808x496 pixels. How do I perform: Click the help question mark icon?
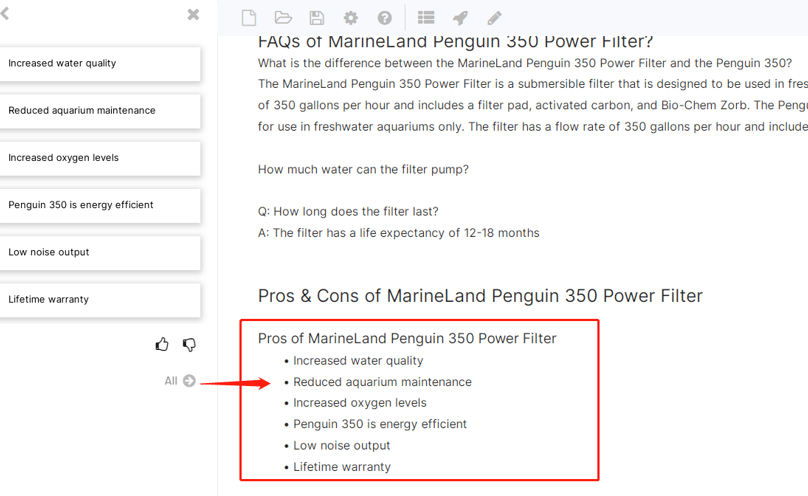(384, 18)
